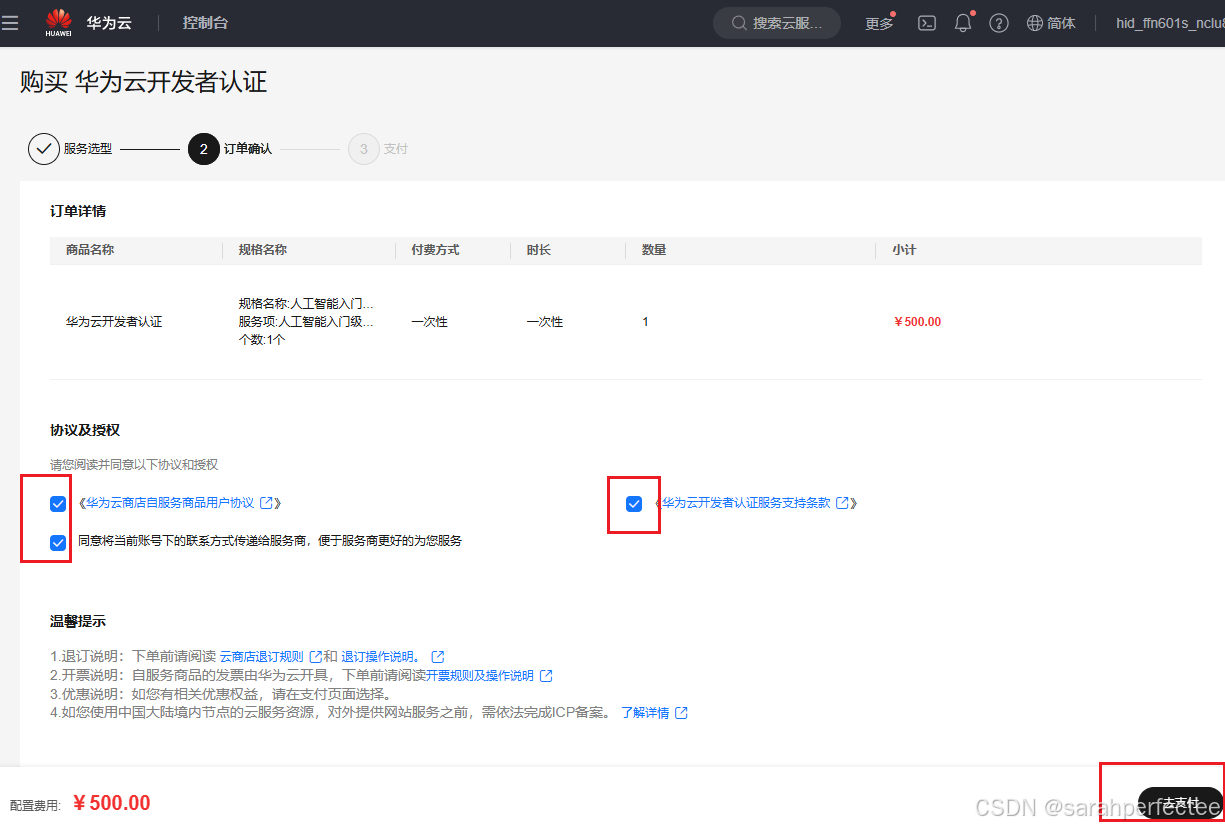The height and width of the screenshot is (827, 1225).
Task: Open 开票规则及操作说明 link
Action: 480,676
